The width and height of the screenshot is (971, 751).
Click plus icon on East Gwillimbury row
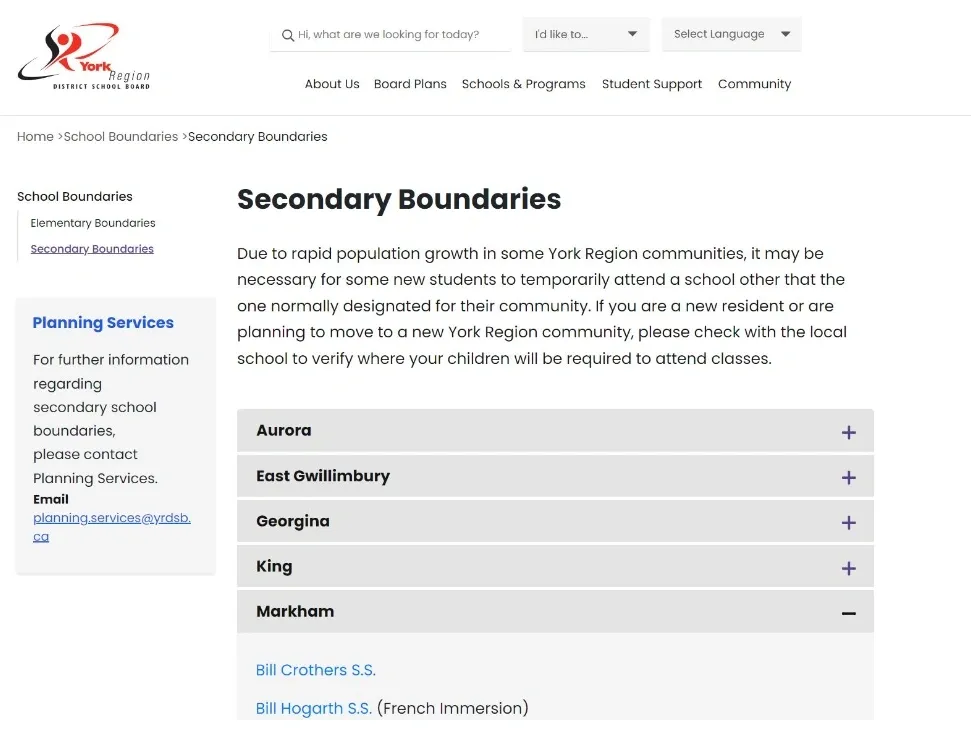click(x=848, y=477)
